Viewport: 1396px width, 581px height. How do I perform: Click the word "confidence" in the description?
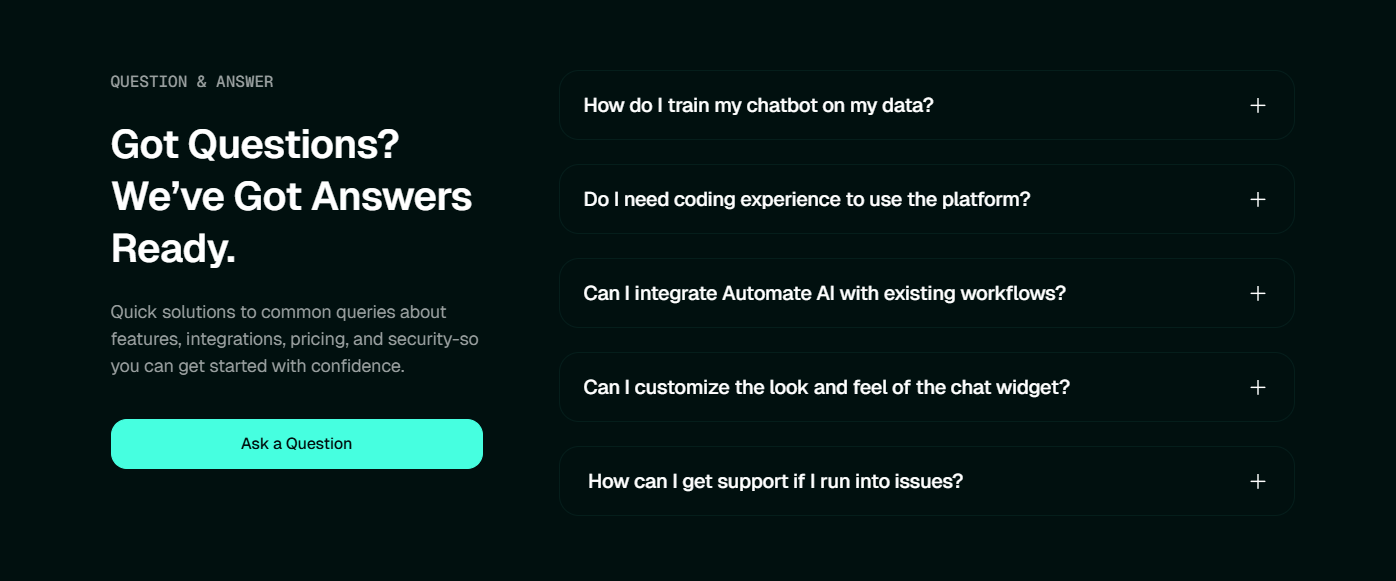click(x=355, y=366)
